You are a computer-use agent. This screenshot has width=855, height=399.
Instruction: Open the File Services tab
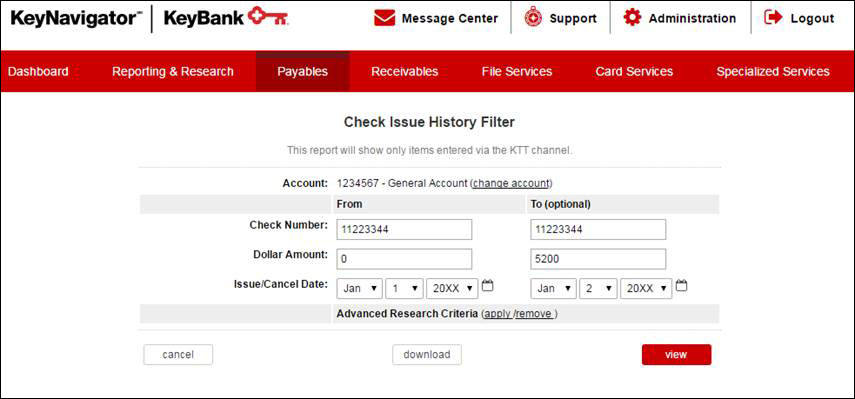pyautogui.click(x=517, y=71)
